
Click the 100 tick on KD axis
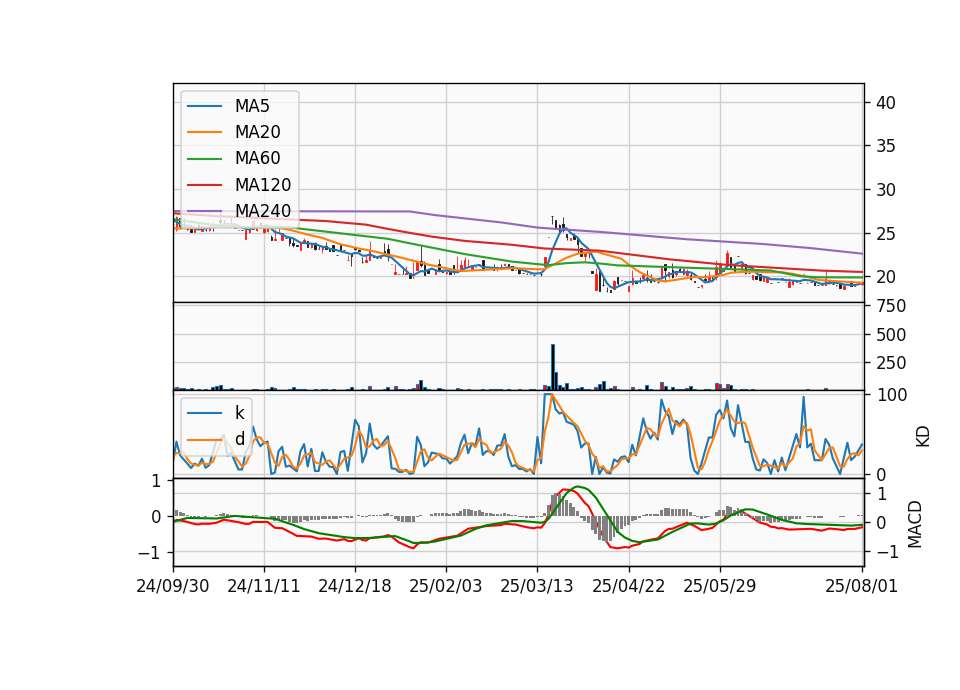[x=891, y=395]
